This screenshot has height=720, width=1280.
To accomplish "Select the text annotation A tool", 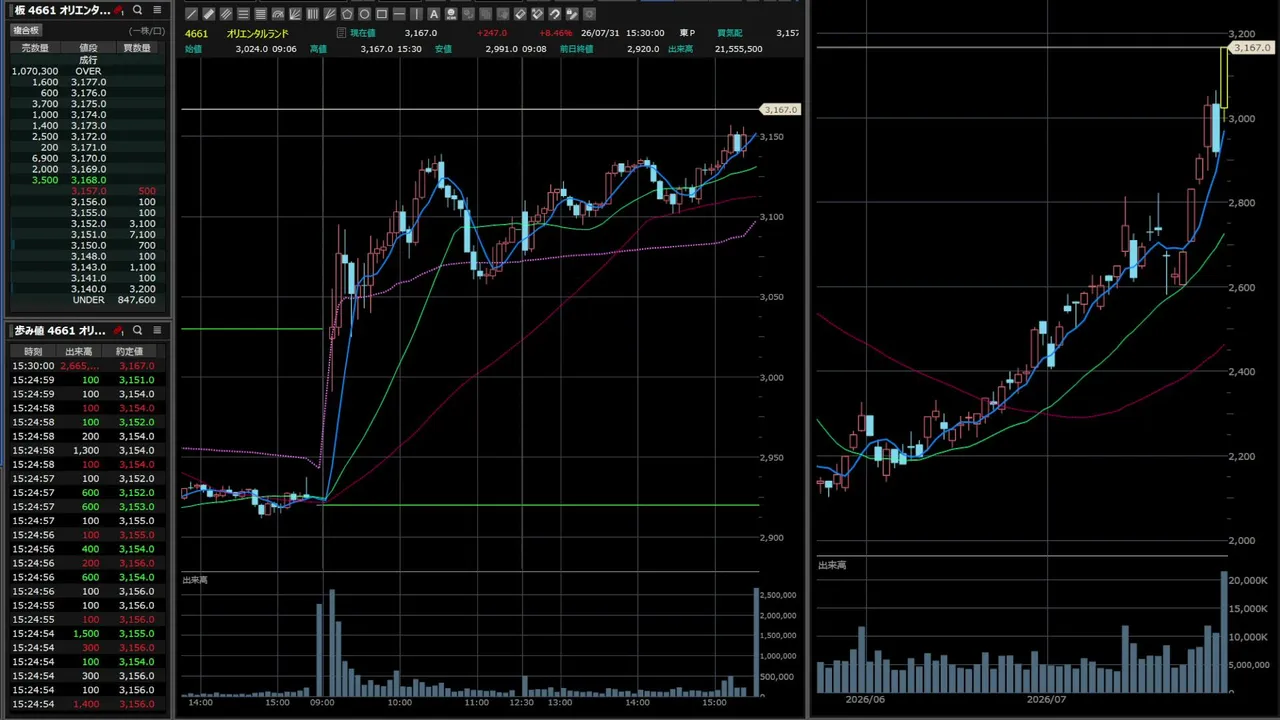I will 434,14.
